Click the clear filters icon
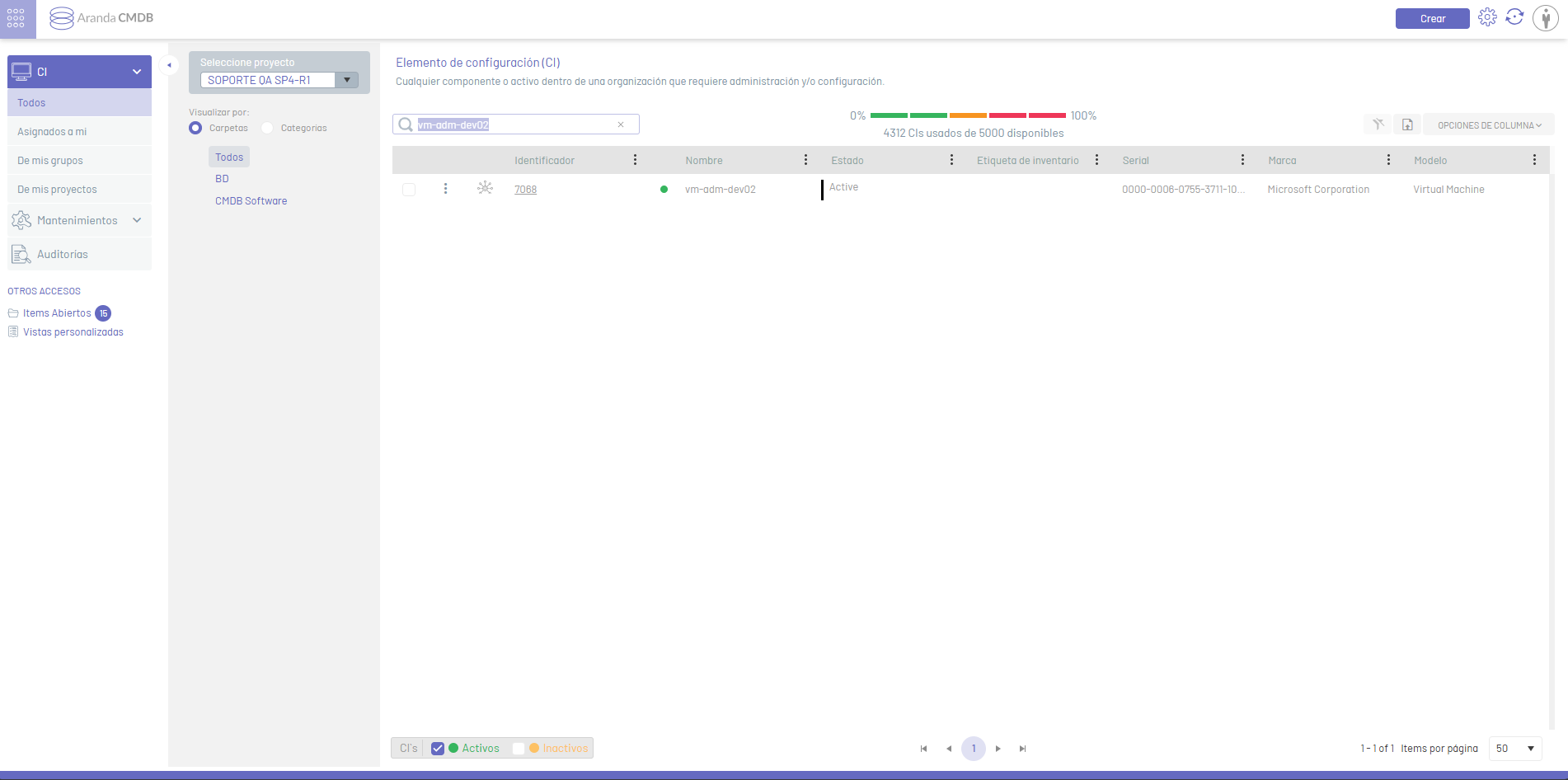This screenshot has height=780, width=1568. (x=1378, y=125)
